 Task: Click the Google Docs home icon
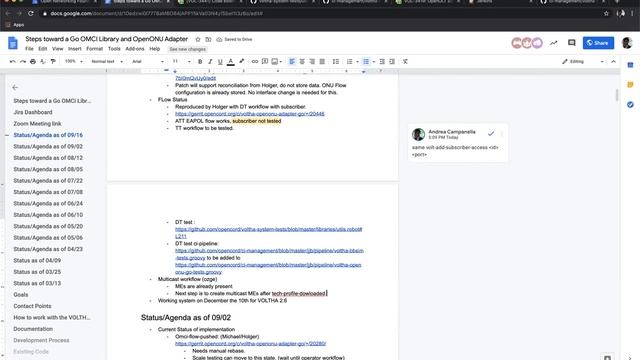(x=13, y=43)
